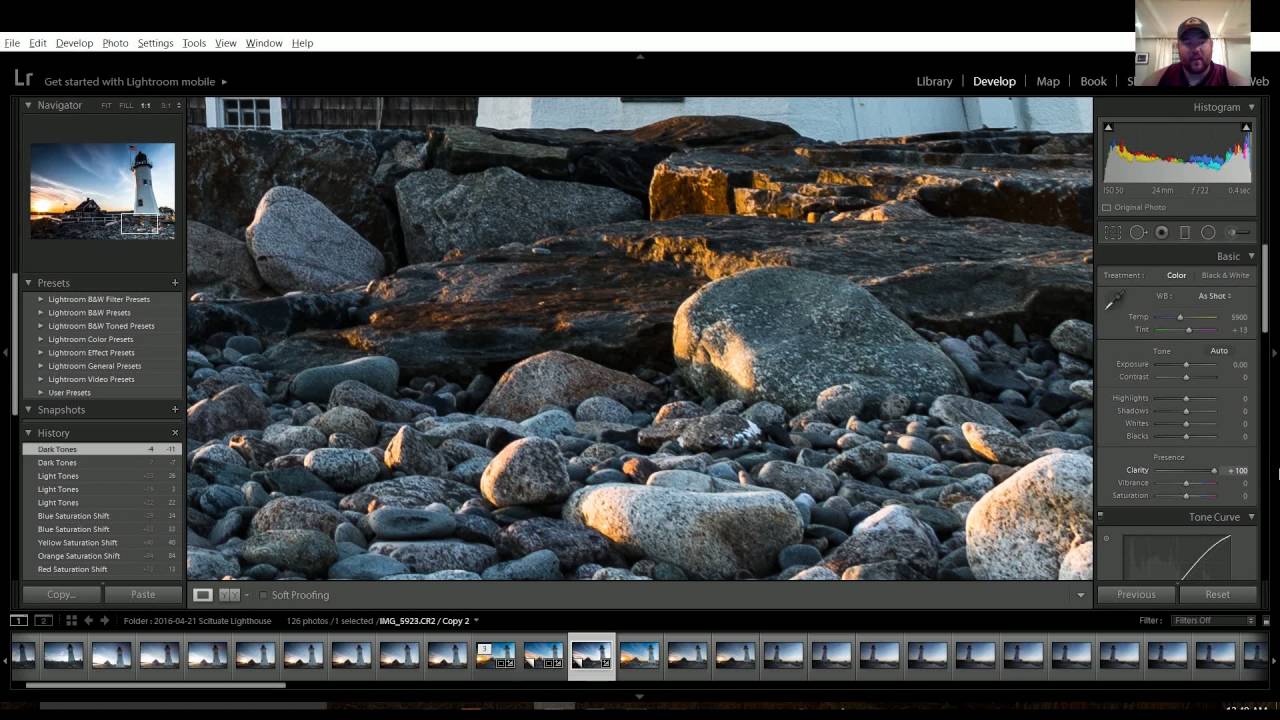Collapse the Presets panel

(x=28, y=283)
